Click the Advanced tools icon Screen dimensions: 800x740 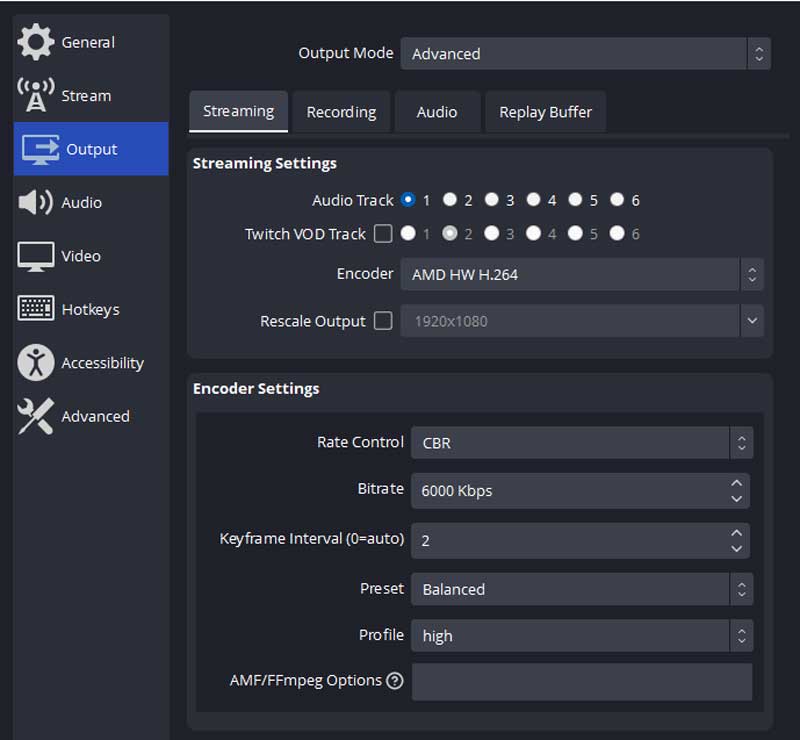pyautogui.click(x=35, y=416)
